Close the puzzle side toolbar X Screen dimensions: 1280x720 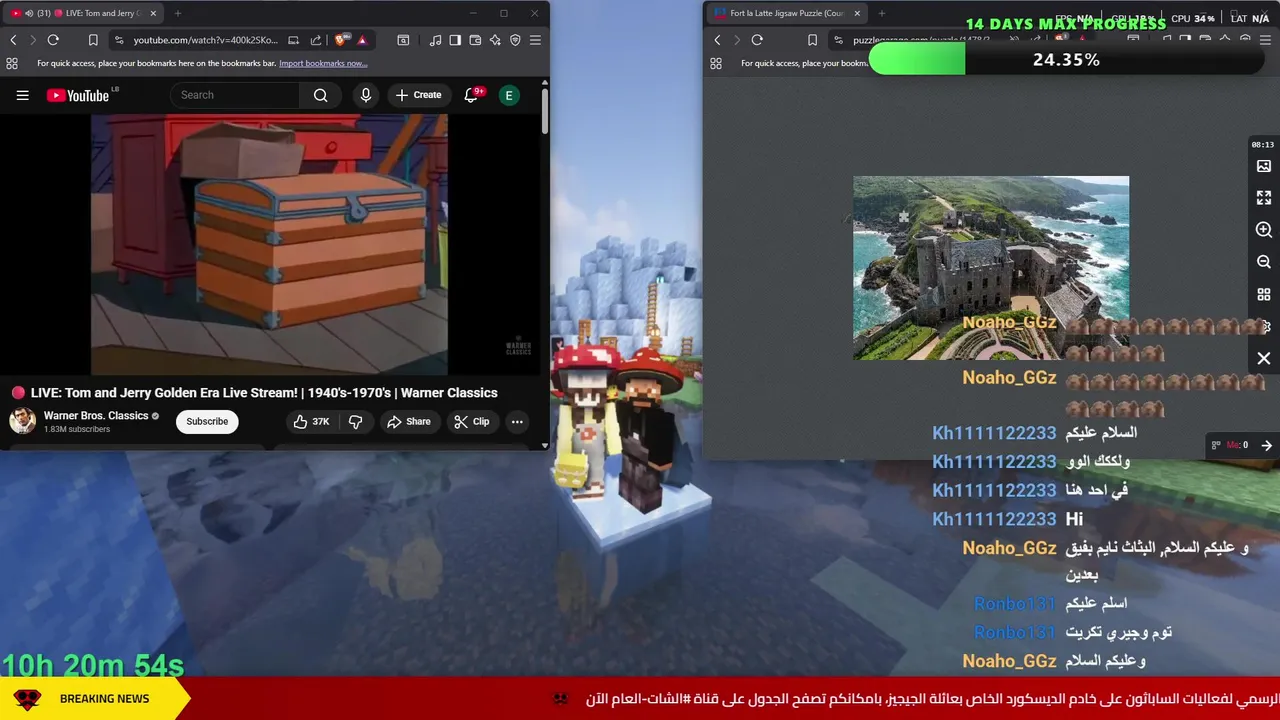(1264, 358)
